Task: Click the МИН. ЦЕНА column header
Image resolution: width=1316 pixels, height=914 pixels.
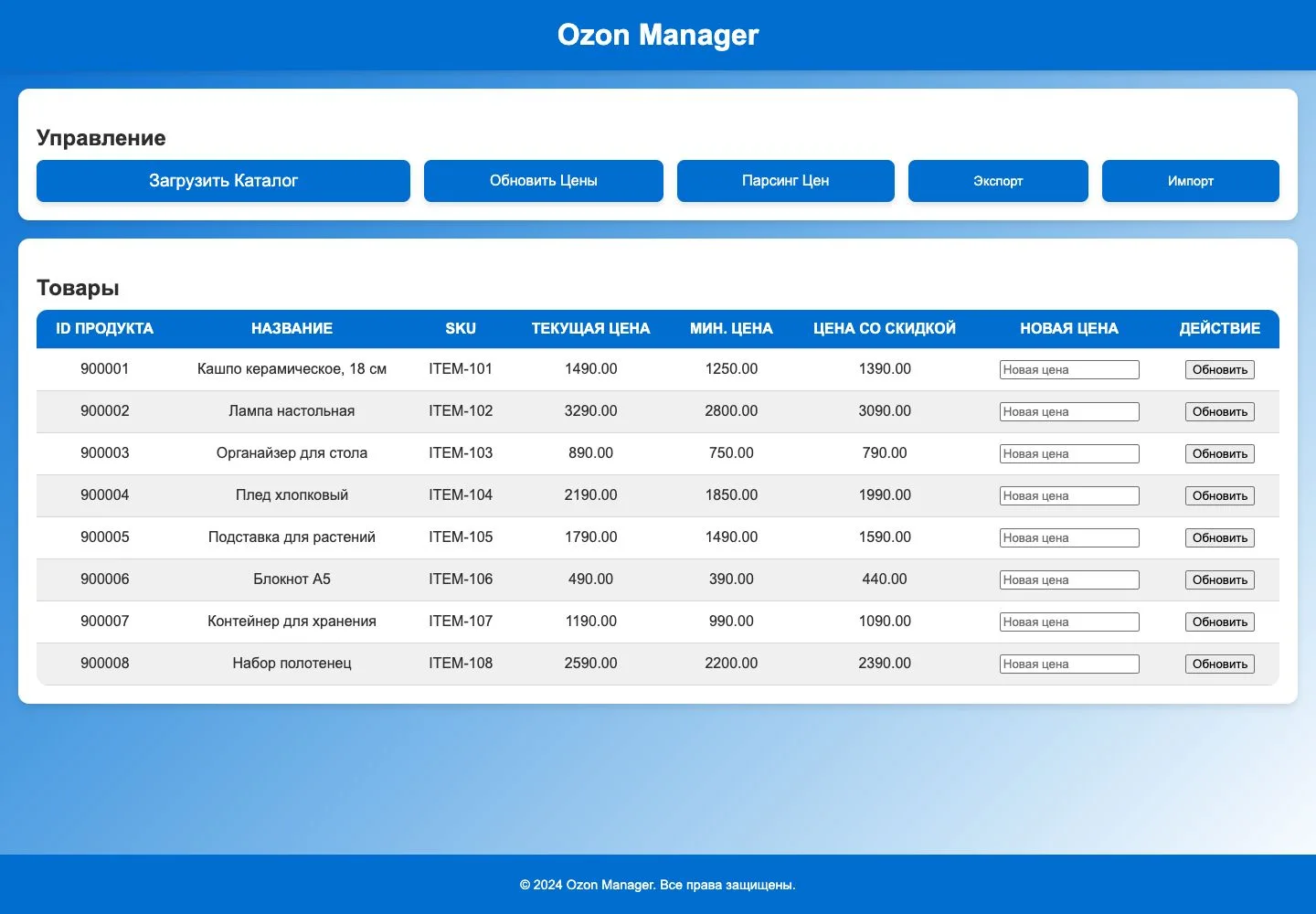Action: (x=731, y=329)
